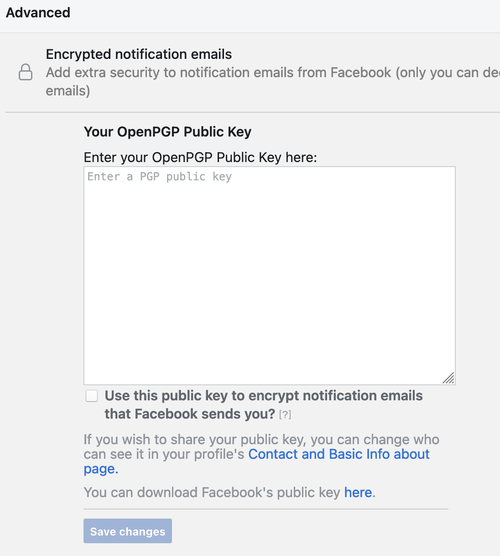This screenshot has height=556, width=500.
Task: Open the Contact and Basic Info about link
Action: [x=339, y=454]
